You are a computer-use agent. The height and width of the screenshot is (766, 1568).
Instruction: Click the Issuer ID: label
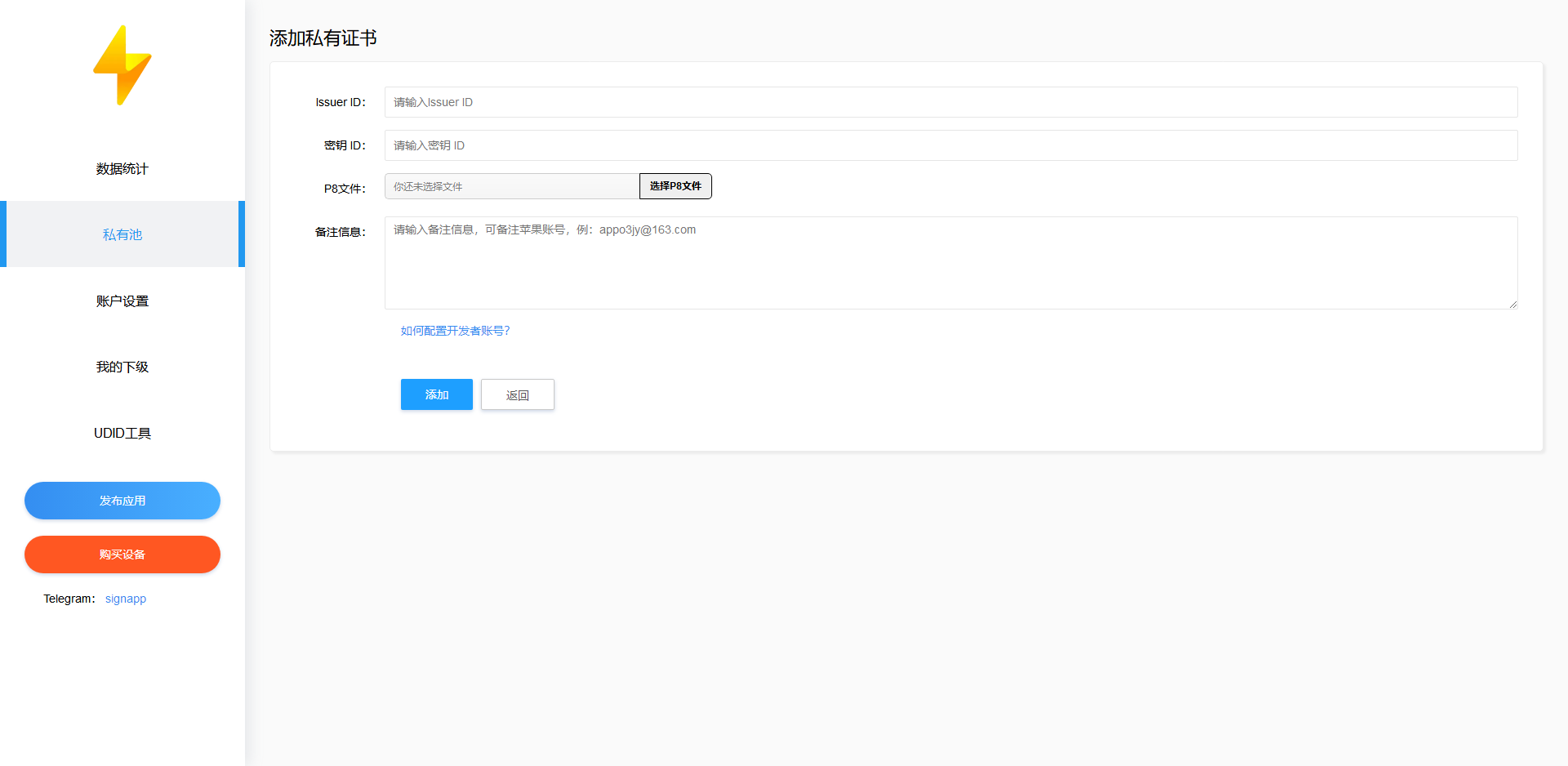click(341, 102)
